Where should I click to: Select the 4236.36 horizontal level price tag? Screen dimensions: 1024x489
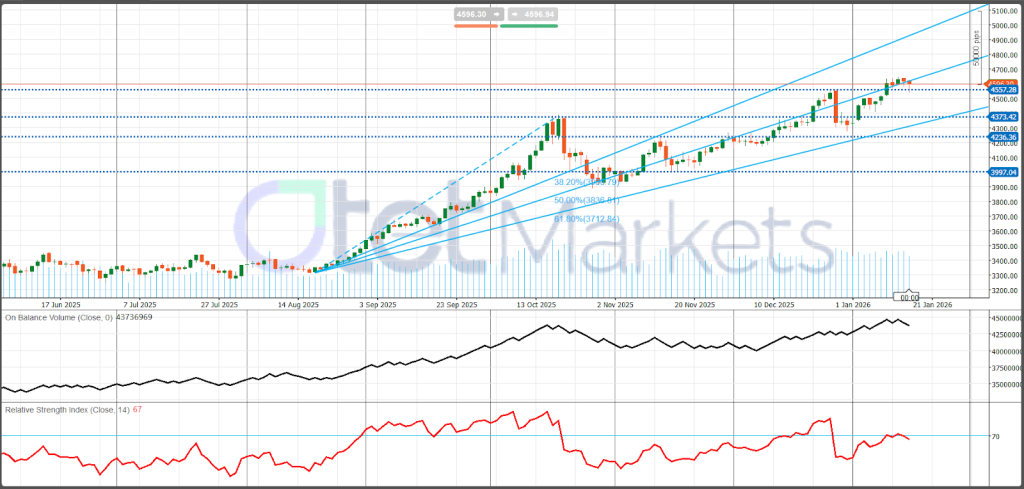pos(1002,137)
